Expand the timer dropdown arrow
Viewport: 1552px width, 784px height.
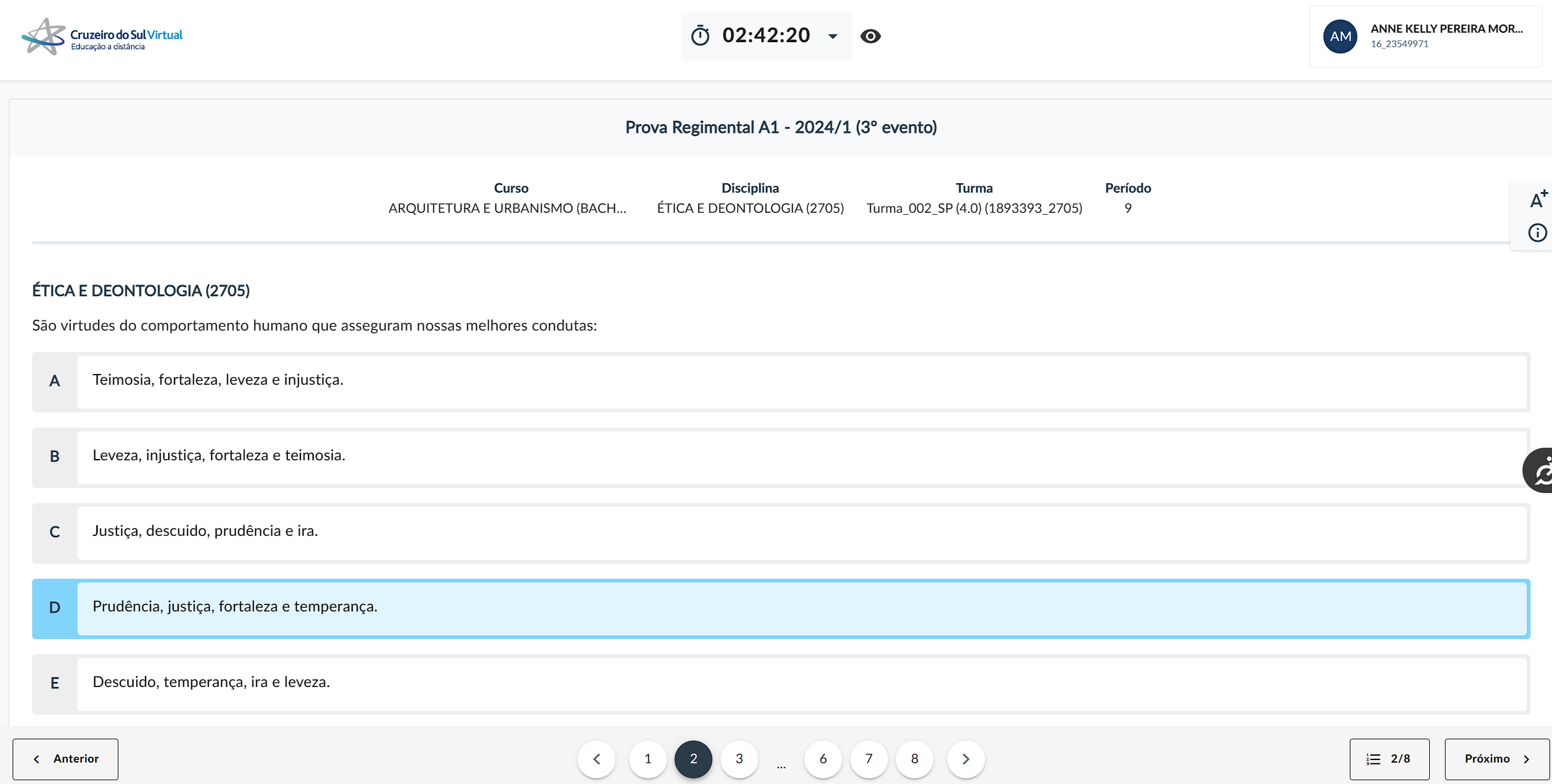833,37
